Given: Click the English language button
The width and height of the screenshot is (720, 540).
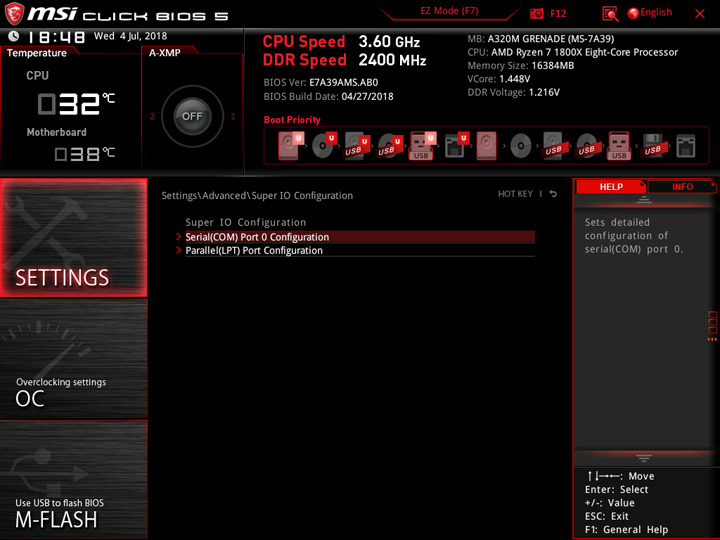Looking at the screenshot, I should (656, 12).
